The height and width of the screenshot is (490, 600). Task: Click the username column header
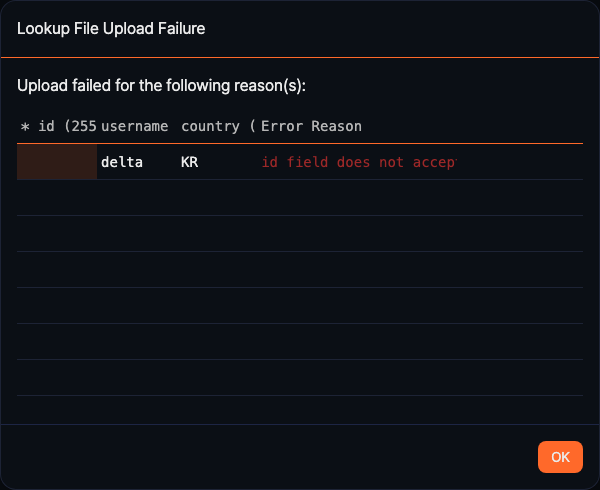(x=134, y=126)
